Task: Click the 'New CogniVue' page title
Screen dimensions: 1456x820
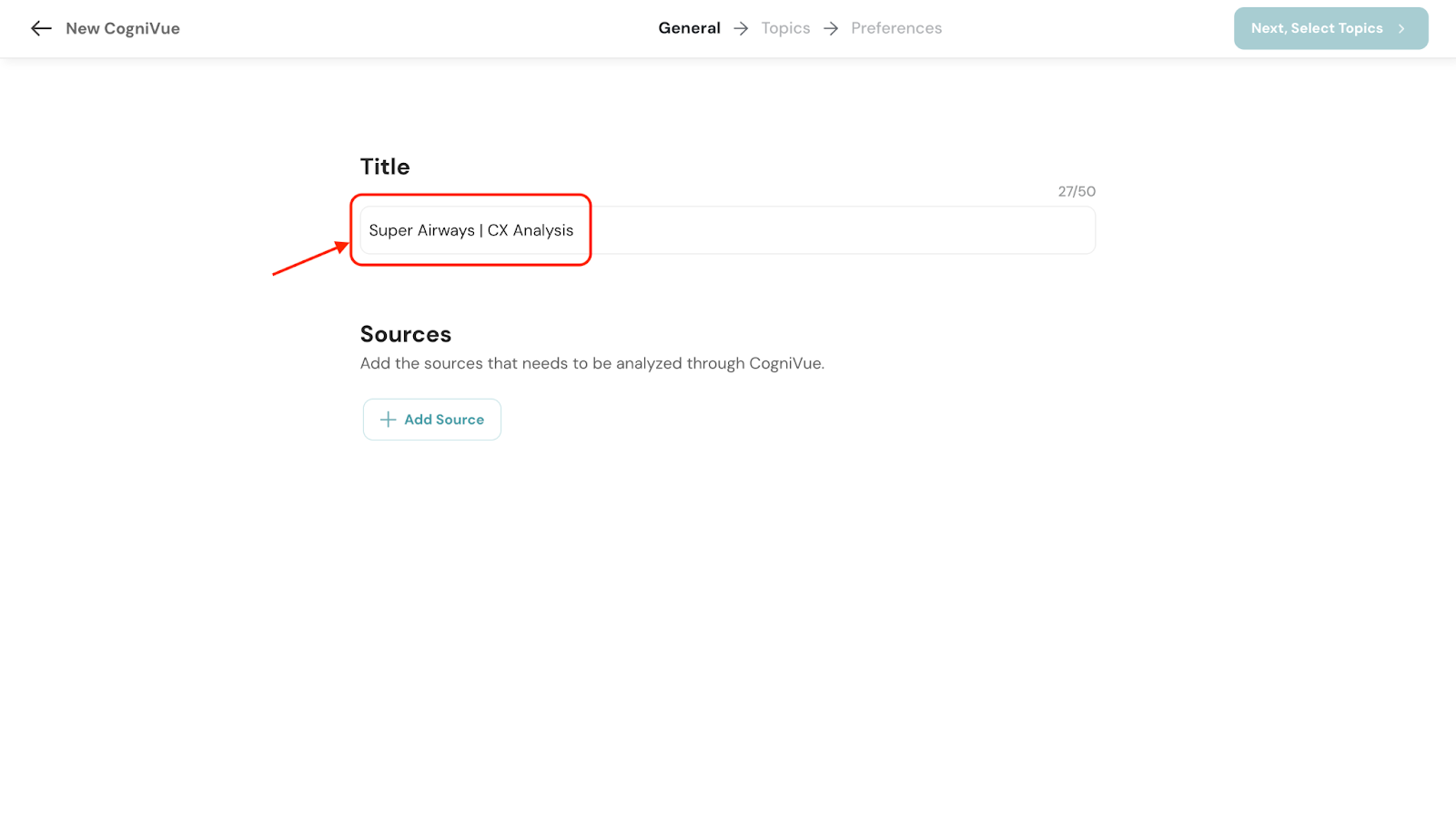Action: click(123, 28)
